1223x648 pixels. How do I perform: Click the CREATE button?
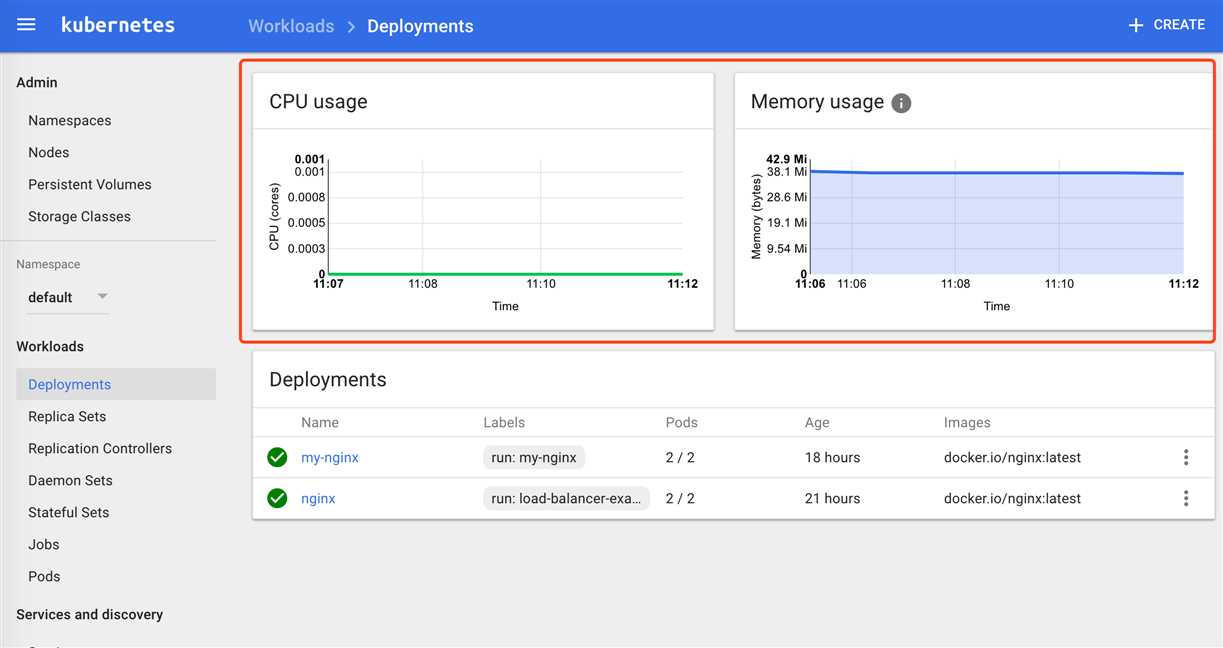click(x=1166, y=25)
